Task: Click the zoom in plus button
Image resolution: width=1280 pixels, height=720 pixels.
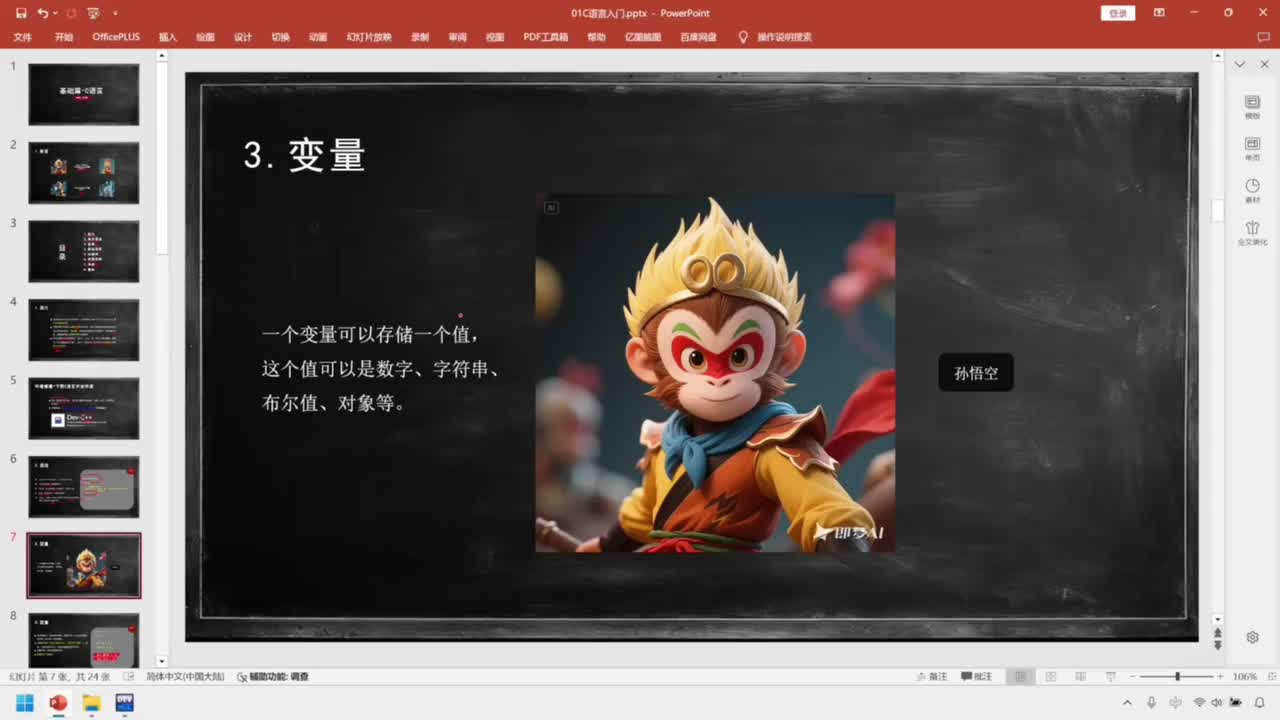Action: click(x=1221, y=677)
